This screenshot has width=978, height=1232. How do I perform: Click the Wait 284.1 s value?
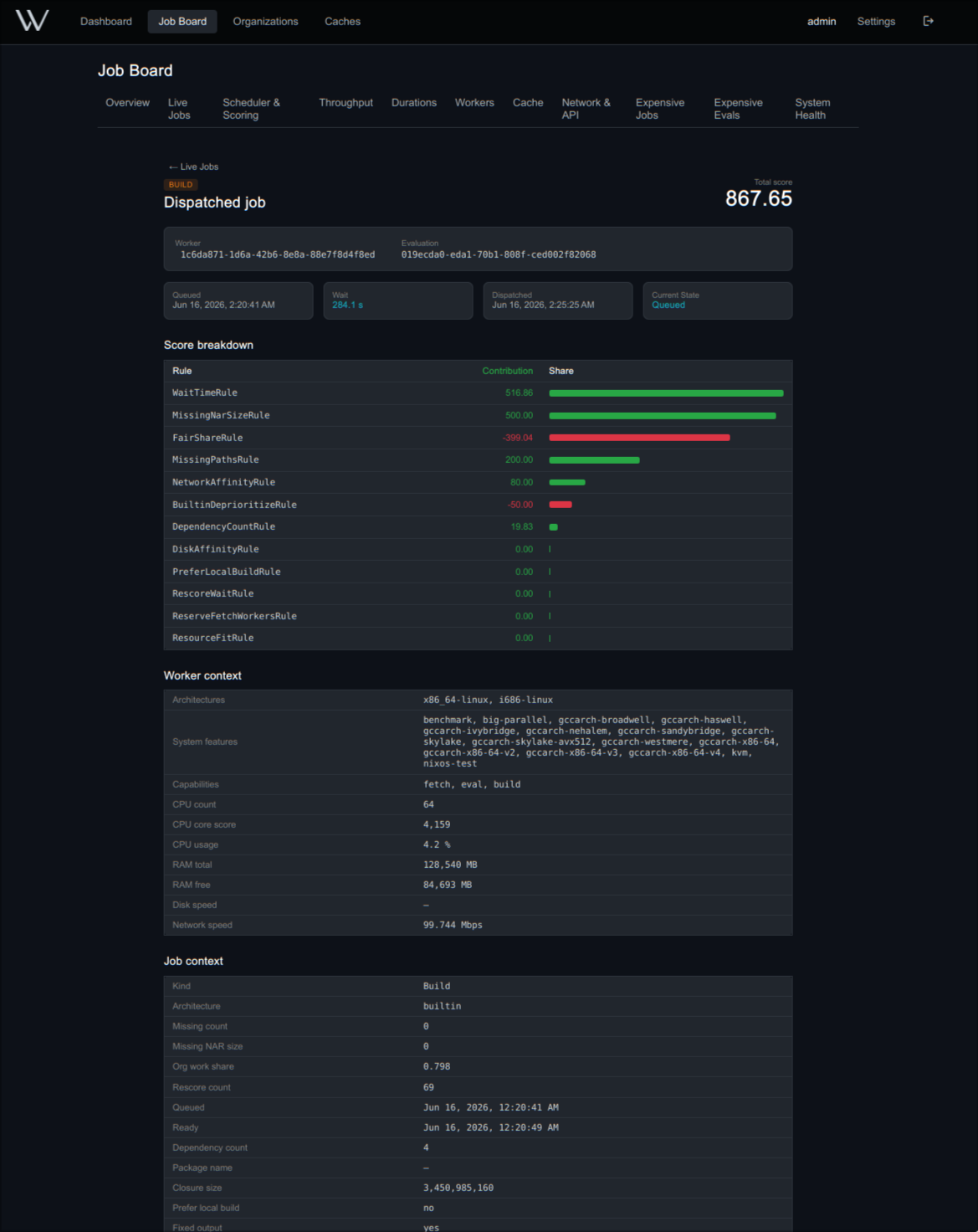(347, 305)
